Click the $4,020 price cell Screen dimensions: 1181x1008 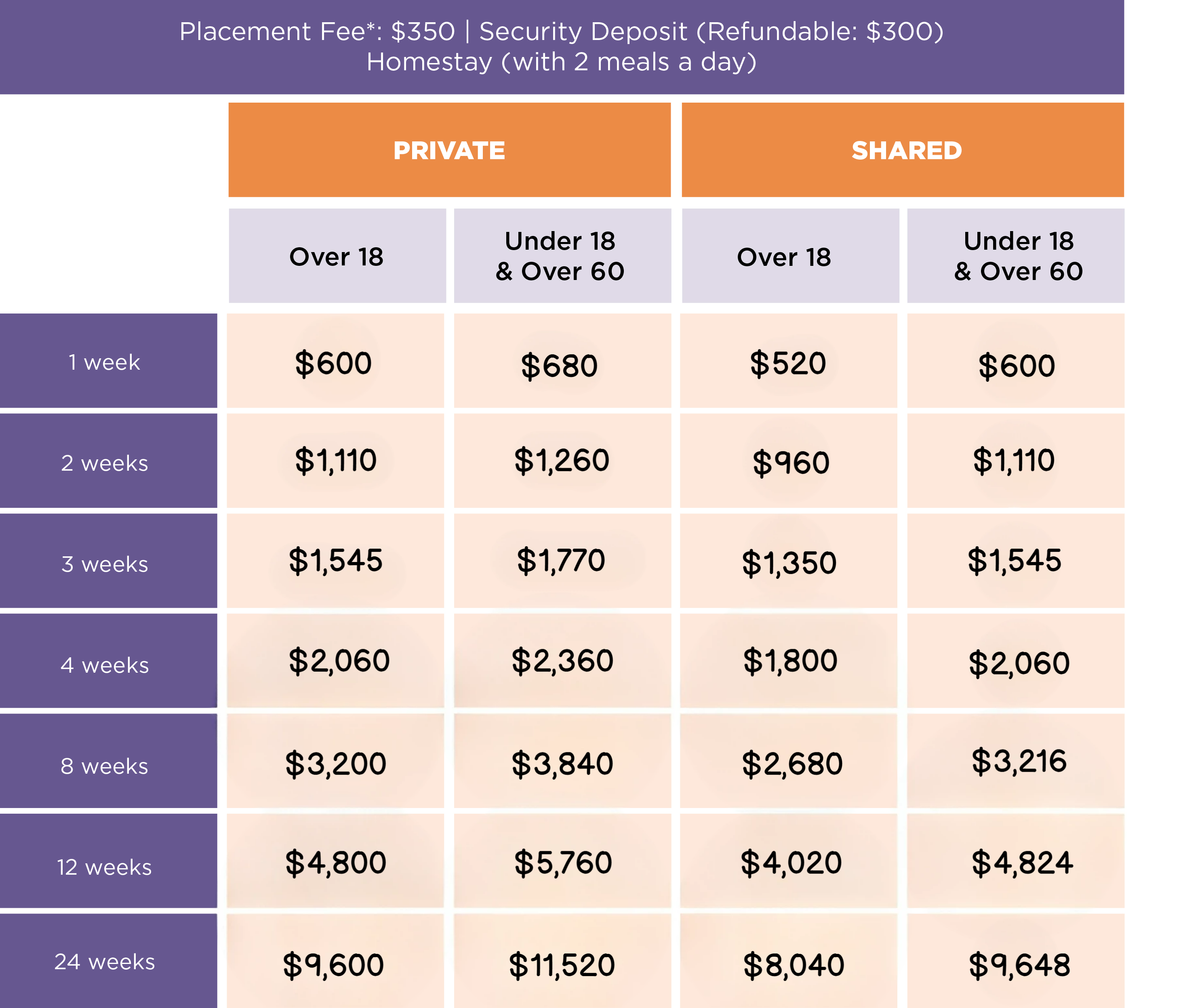pos(791,862)
